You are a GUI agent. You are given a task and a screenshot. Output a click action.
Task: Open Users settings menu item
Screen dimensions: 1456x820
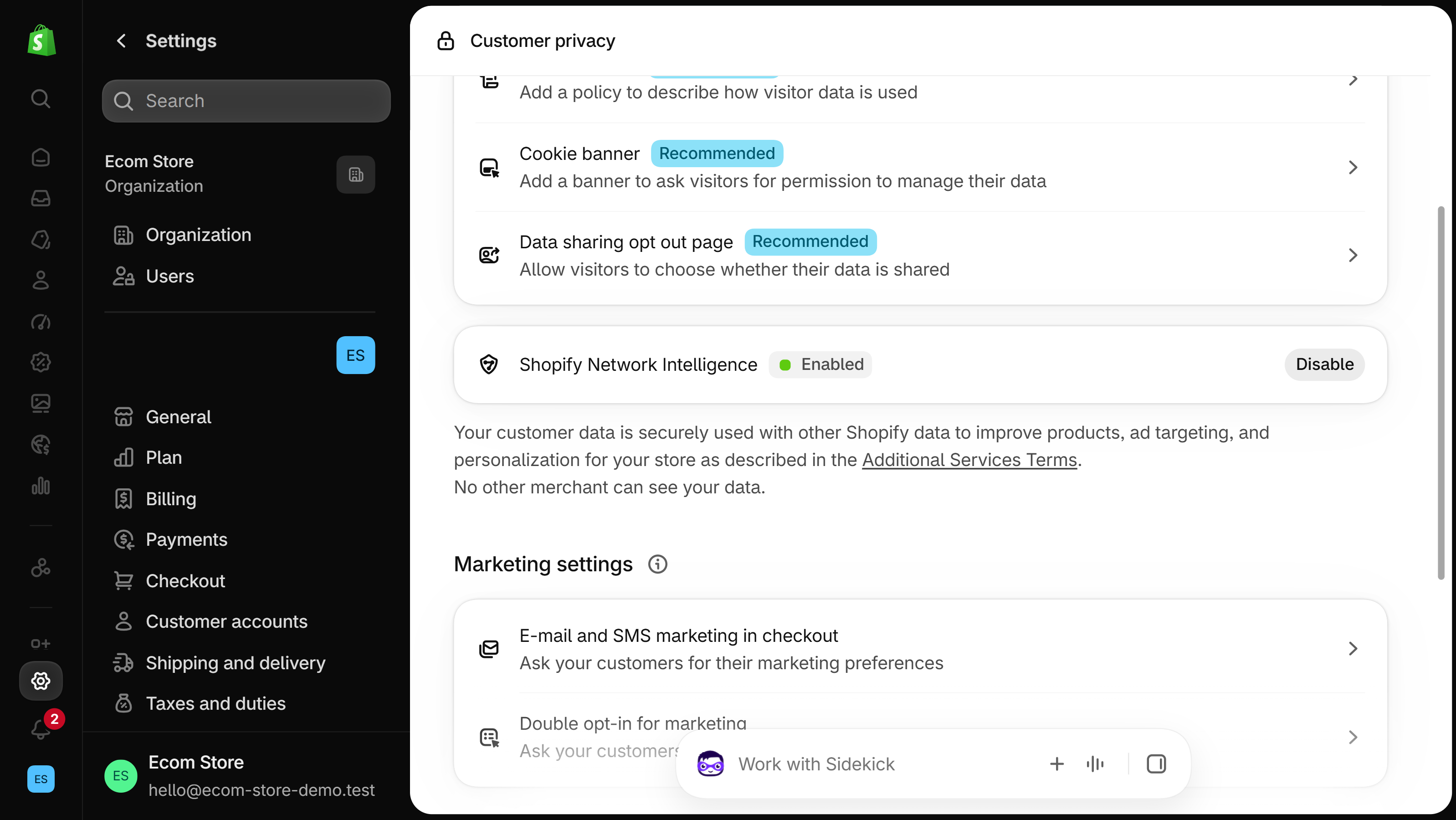240,277
